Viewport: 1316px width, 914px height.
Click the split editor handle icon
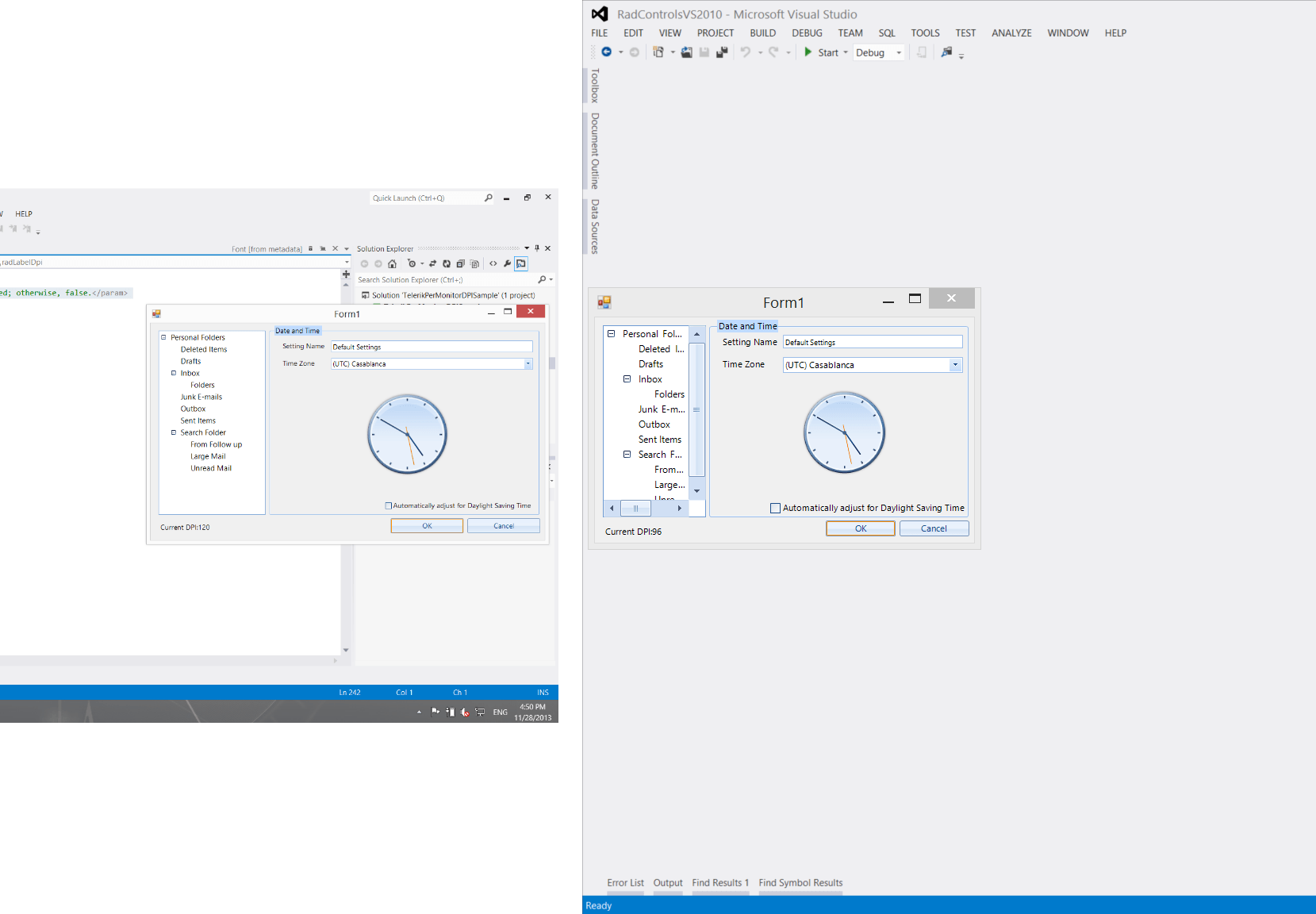pyautogui.click(x=346, y=275)
